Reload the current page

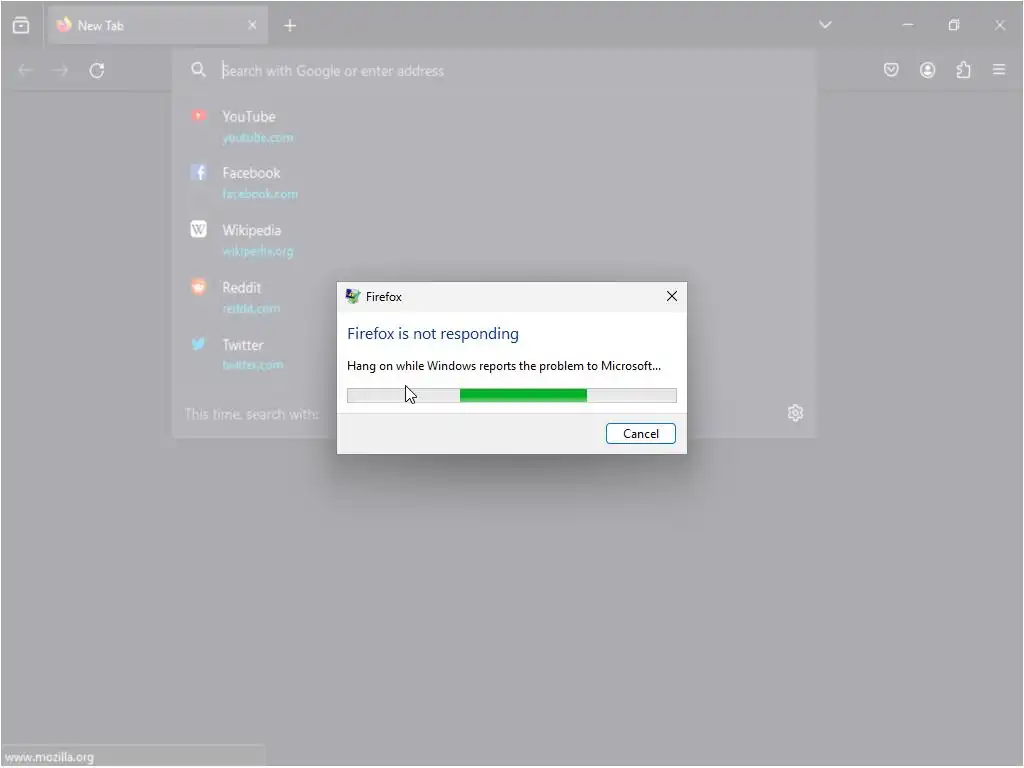[x=97, y=70]
